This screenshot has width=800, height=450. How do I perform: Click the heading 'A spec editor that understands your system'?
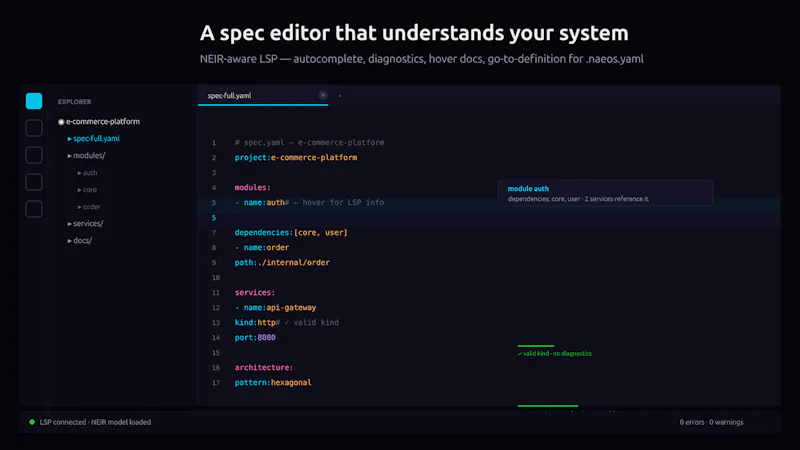(x=414, y=33)
